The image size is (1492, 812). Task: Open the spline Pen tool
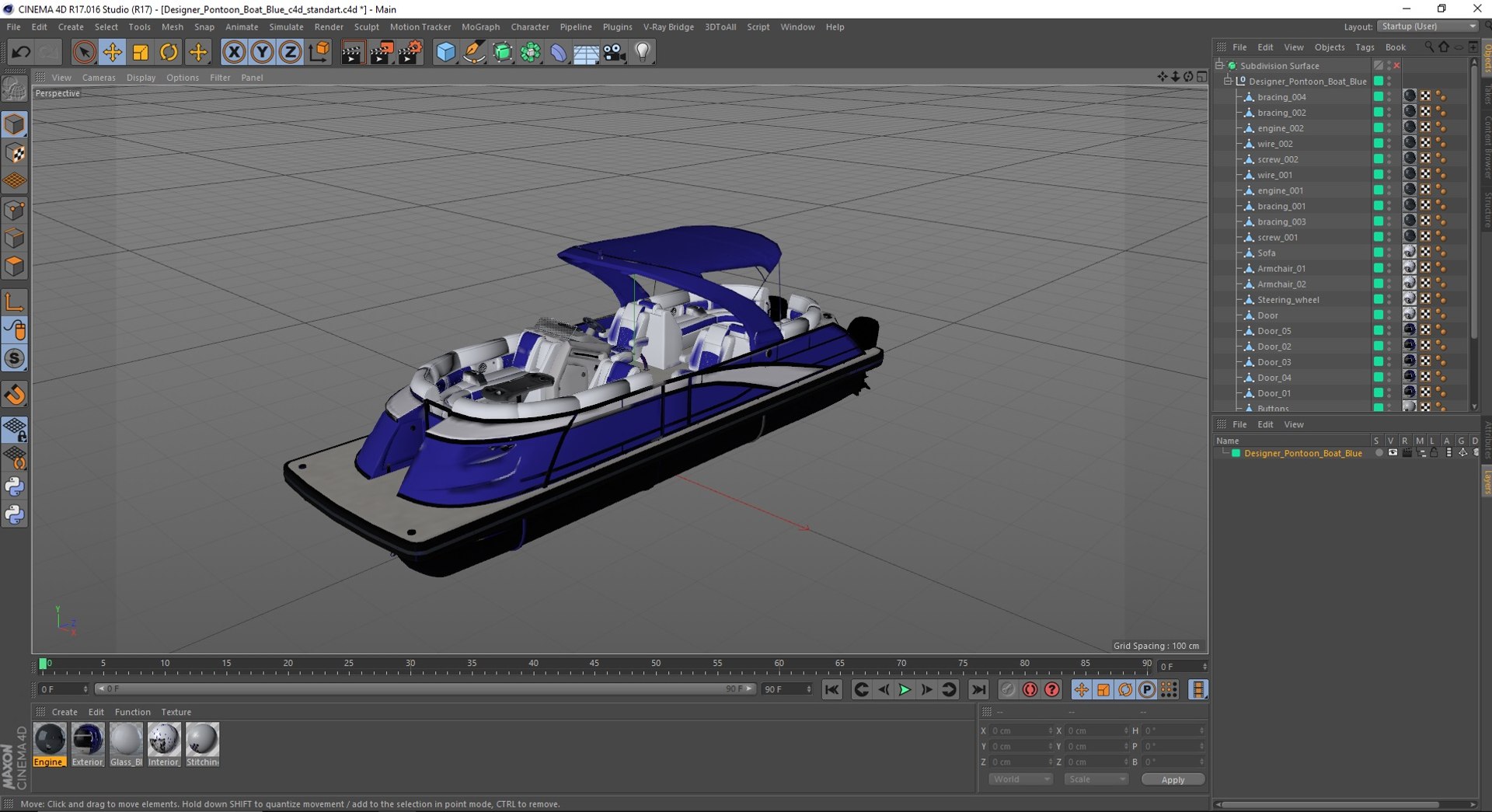point(474,52)
